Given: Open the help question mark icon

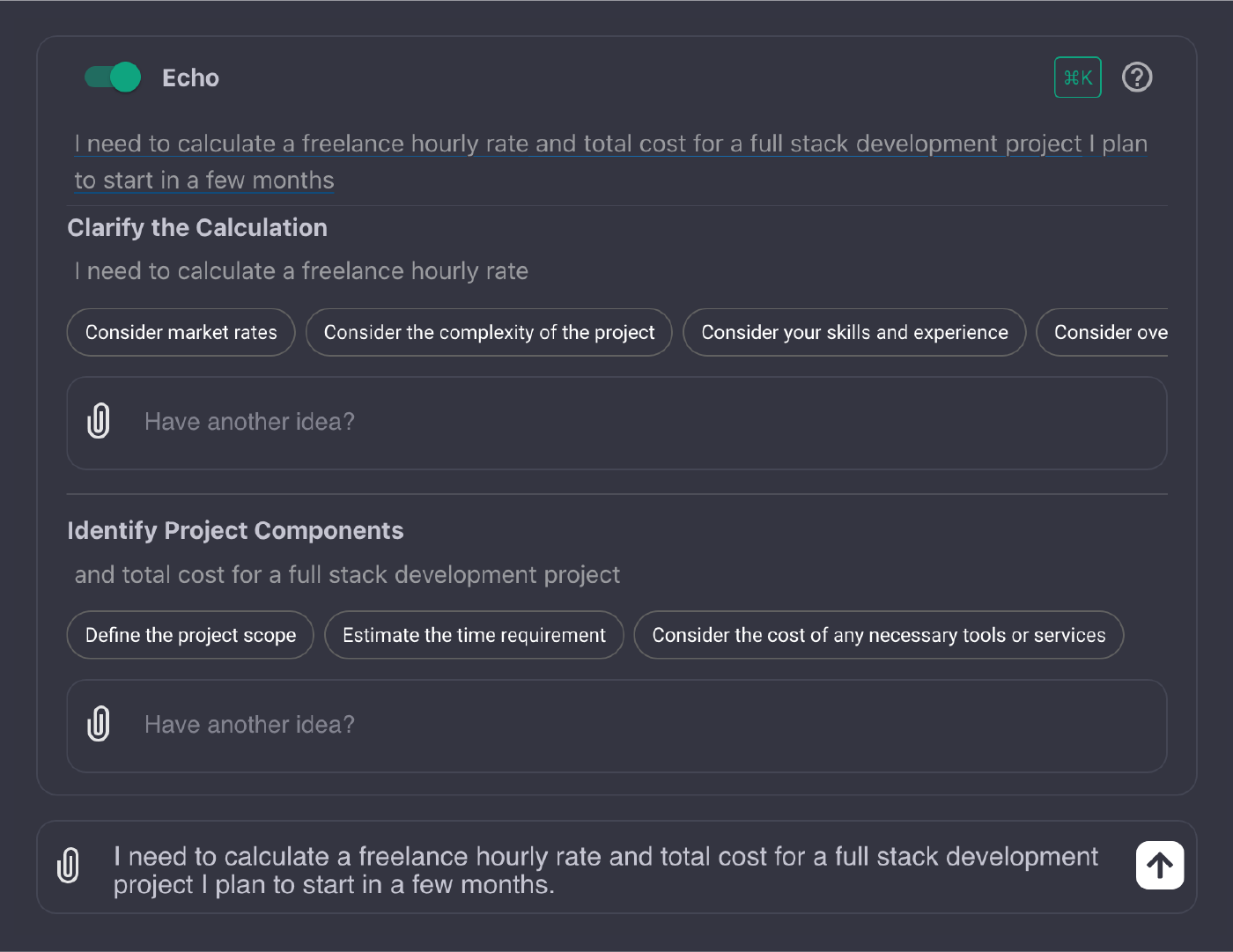Looking at the screenshot, I should click(1137, 77).
